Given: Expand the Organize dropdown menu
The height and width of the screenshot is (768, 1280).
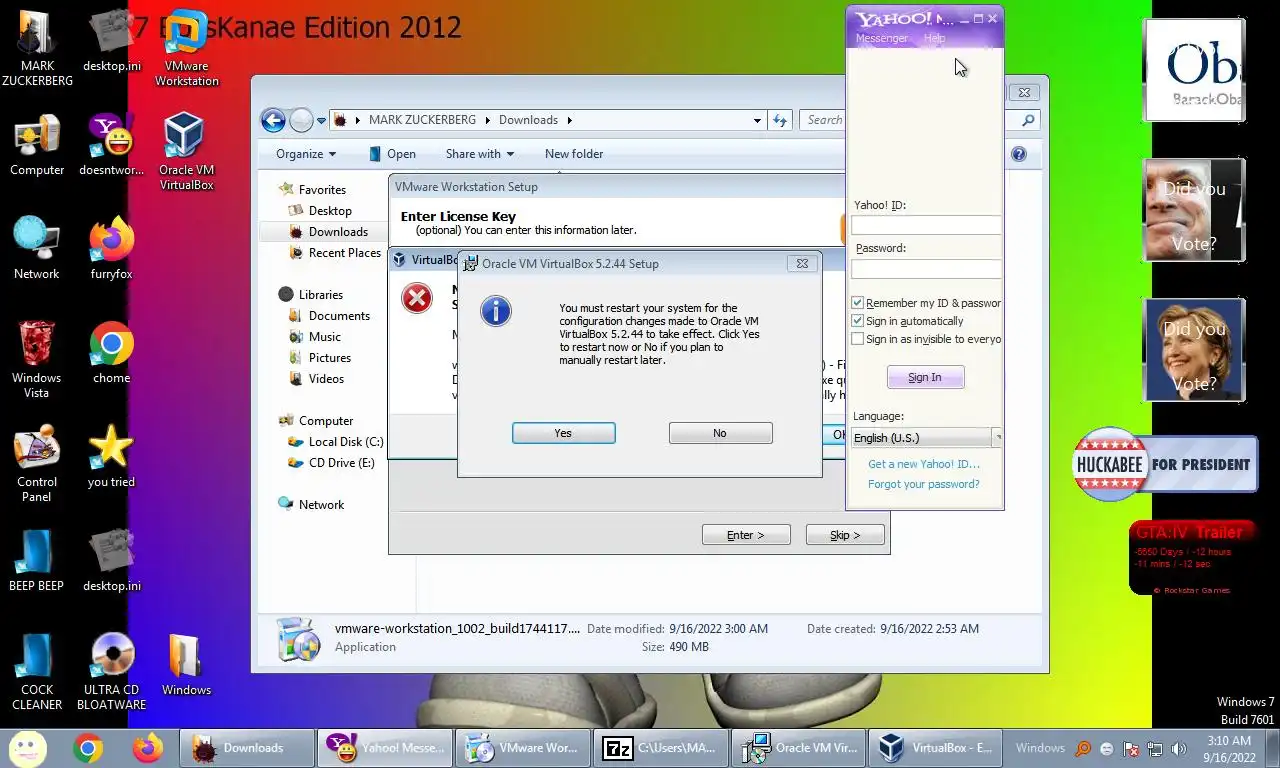Looking at the screenshot, I should 306,154.
